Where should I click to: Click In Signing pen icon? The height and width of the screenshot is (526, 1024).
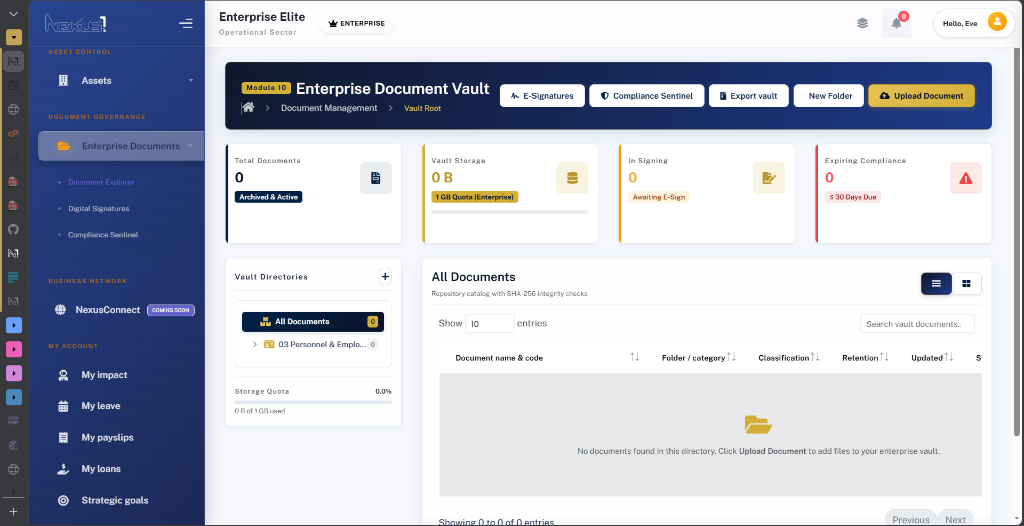(769, 178)
